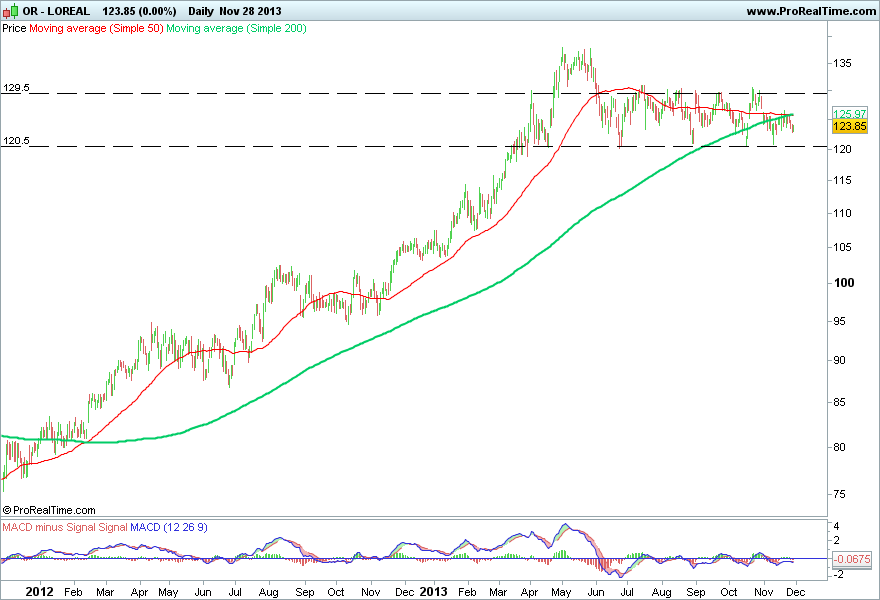Click the 123.85 (0.00%) quote in header
Screen dimensions: 880x600
coord(139,11)
